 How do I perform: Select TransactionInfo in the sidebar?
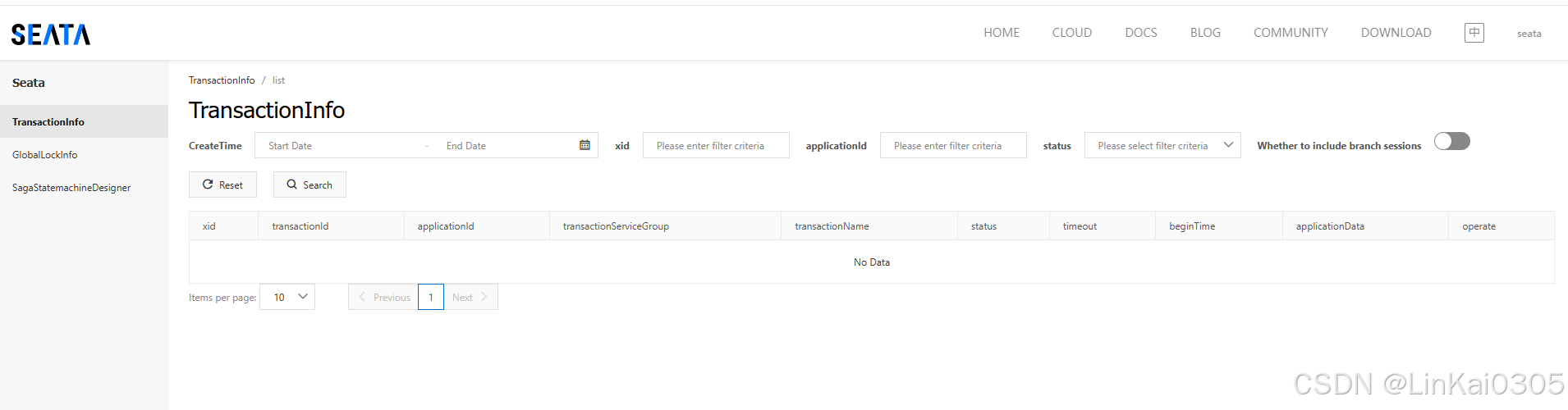coord(84,121)
